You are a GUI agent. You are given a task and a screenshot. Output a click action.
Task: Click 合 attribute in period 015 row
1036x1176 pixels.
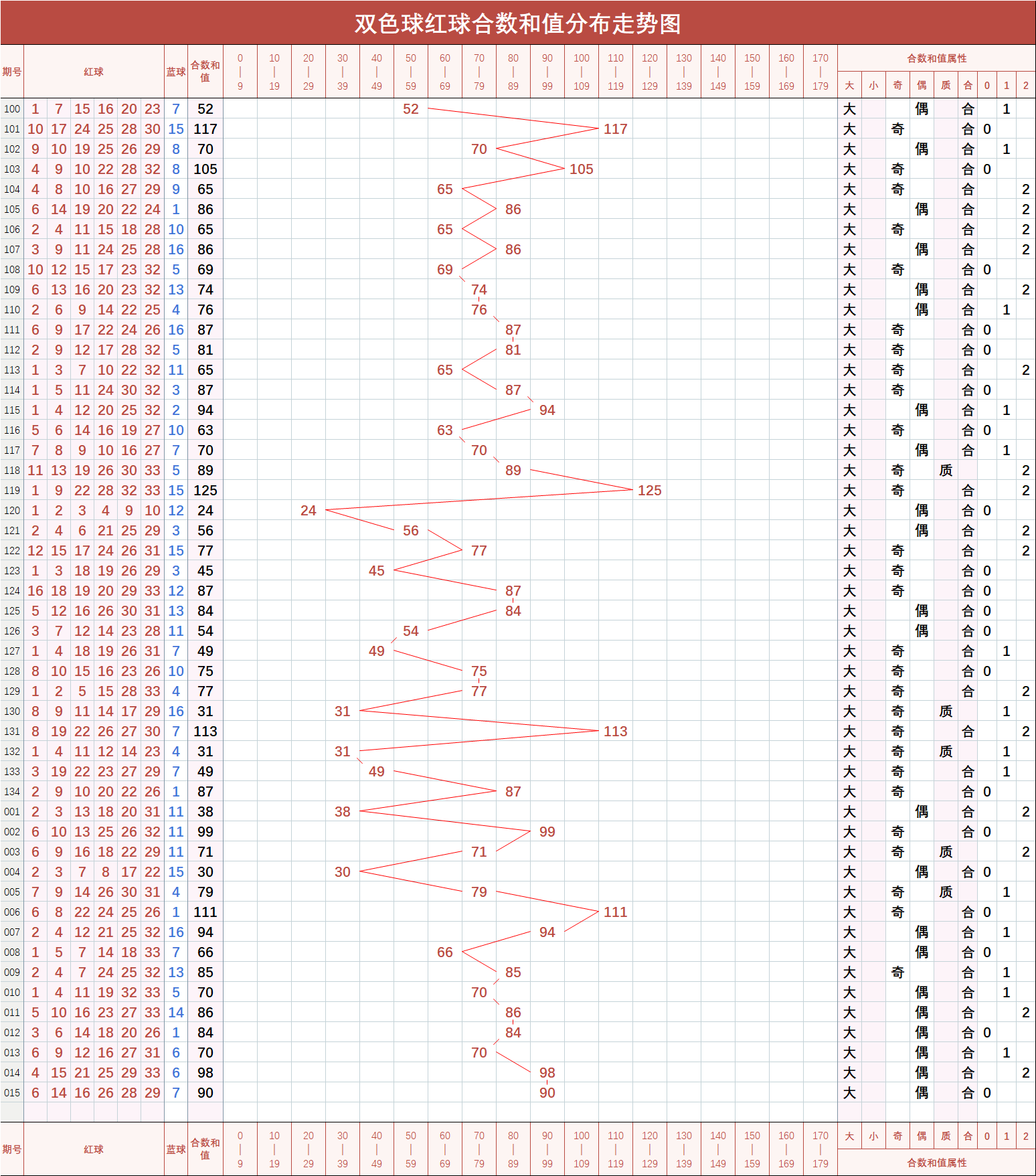coord(967,1092)
